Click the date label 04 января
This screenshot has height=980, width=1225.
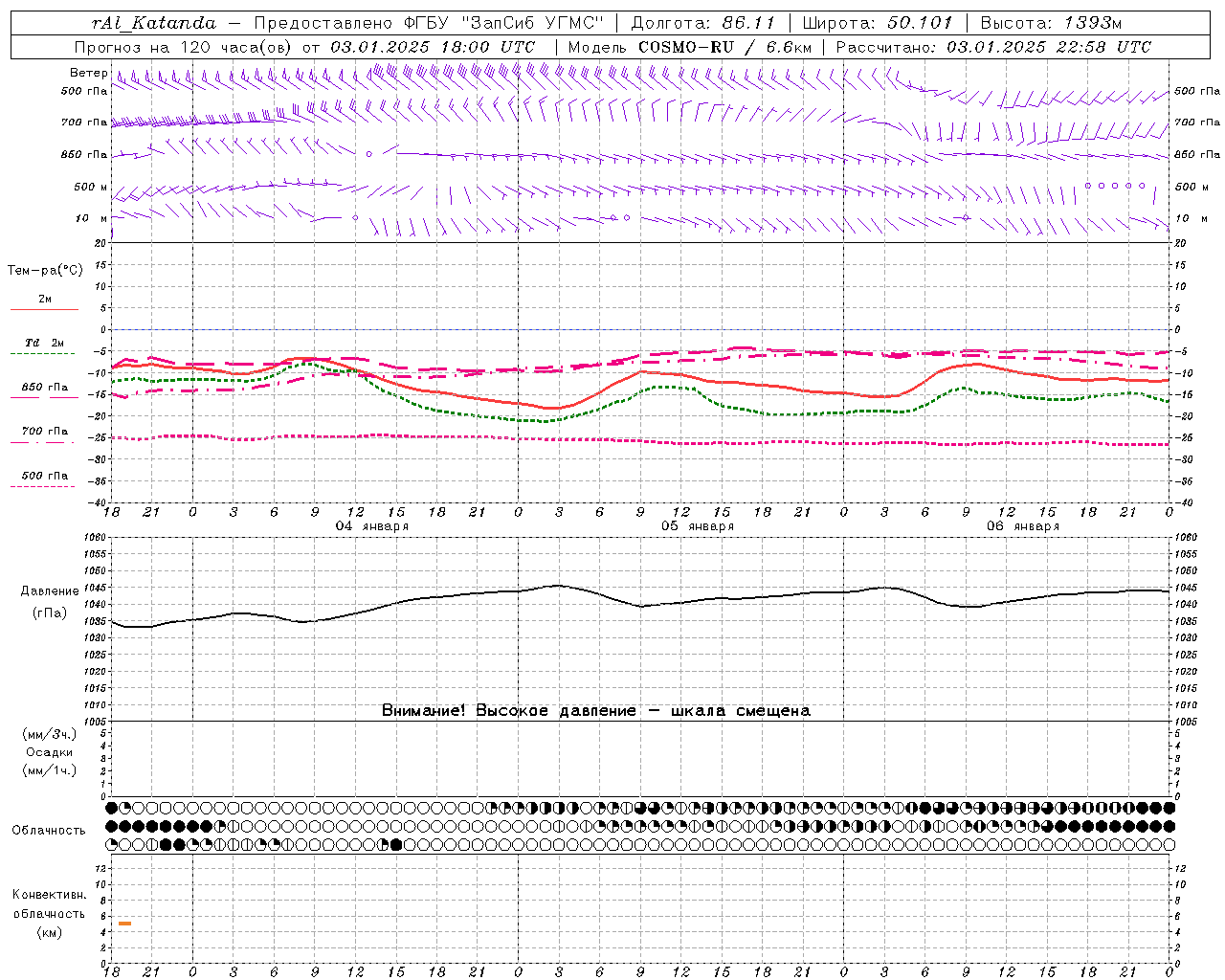tap(372, 526)
